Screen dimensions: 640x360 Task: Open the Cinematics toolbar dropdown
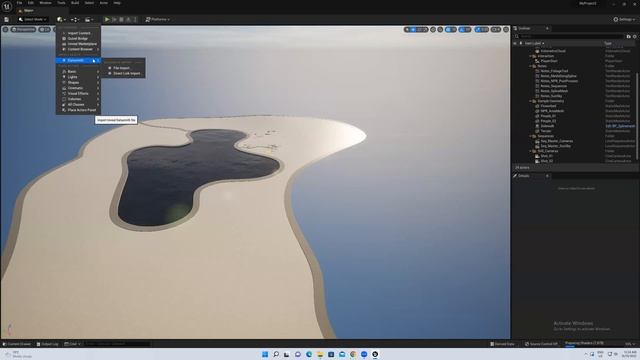point(89,19)
